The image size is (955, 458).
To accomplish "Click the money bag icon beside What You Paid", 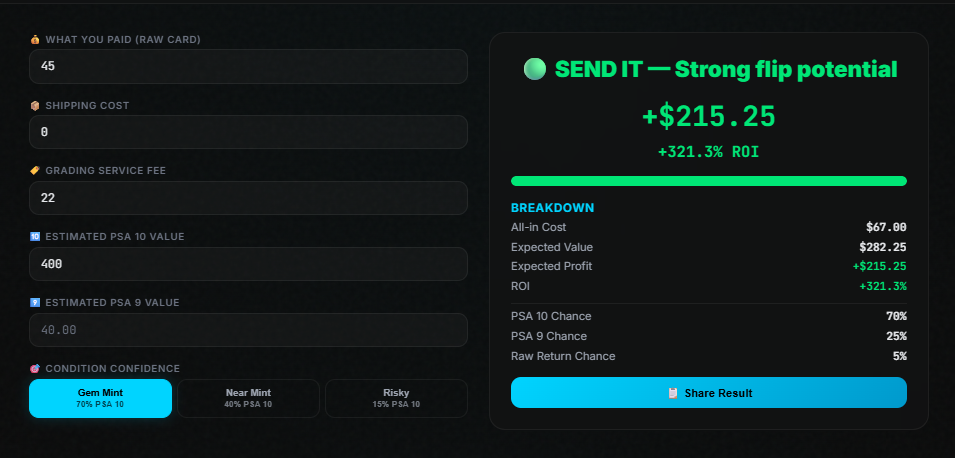I will pyautogui.click(x=35, y=40).
